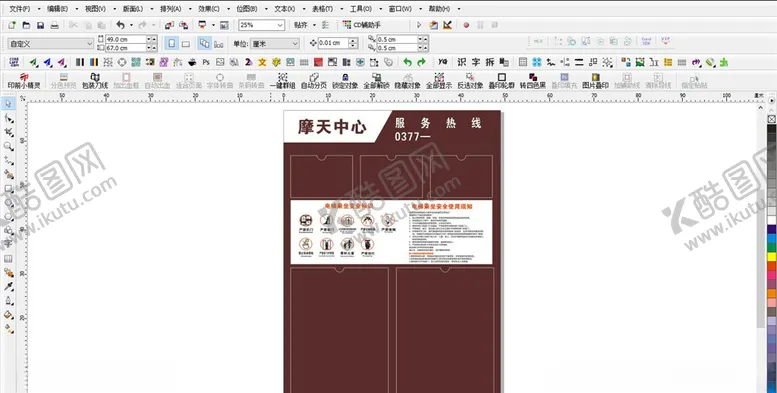The height and width of the screenshot is (393, 777).
Task: Click the 摩天中心 title on canvas
Action: (332, 127)
